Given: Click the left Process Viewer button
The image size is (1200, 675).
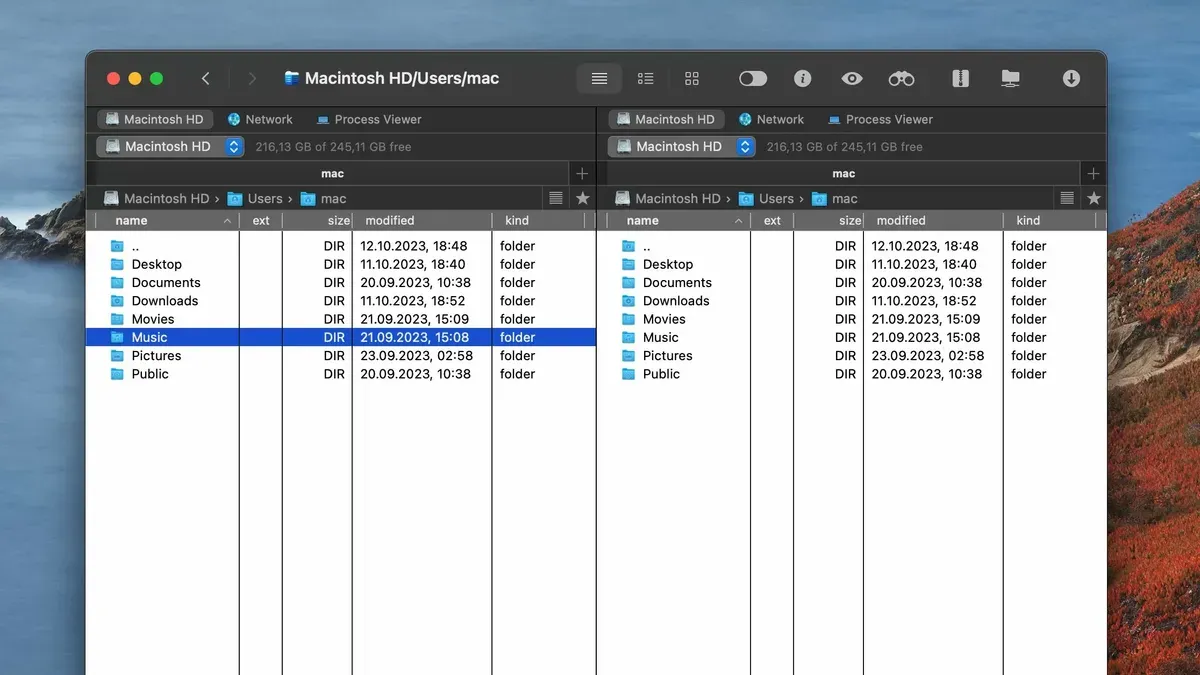Looking at the screenshot, I should 369,119.
